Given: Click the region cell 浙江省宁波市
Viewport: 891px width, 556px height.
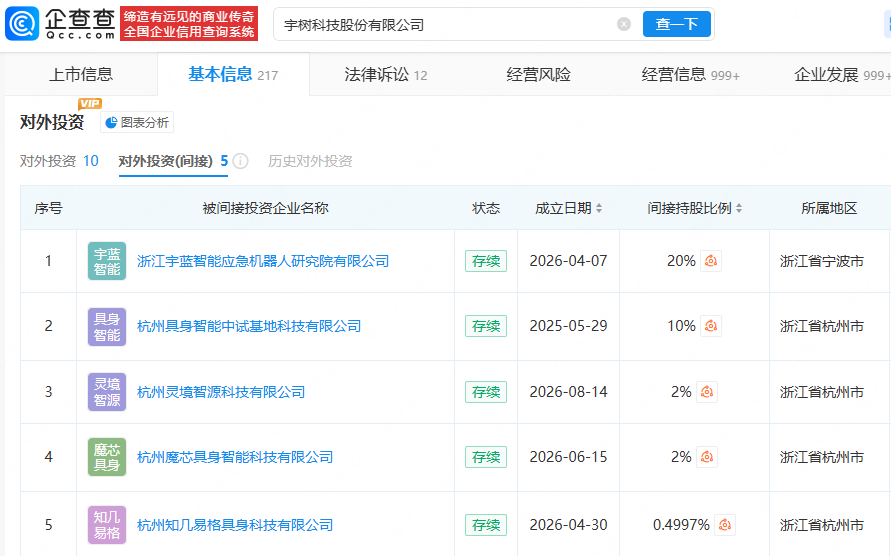Looking at the screenshot, I should tap(822, 261).
